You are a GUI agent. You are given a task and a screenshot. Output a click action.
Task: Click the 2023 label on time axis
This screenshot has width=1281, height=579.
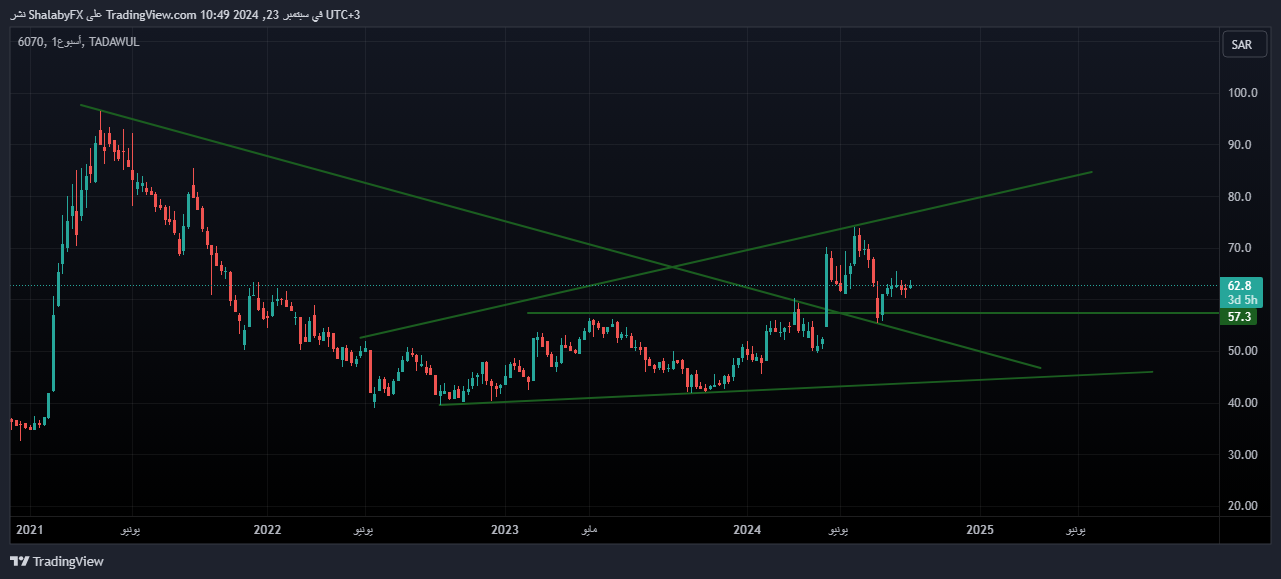coord(505,529)
